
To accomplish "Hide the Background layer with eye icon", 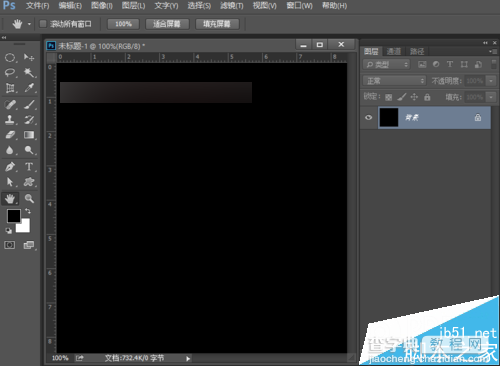I will pyautogui.click(x=369, y=117).
